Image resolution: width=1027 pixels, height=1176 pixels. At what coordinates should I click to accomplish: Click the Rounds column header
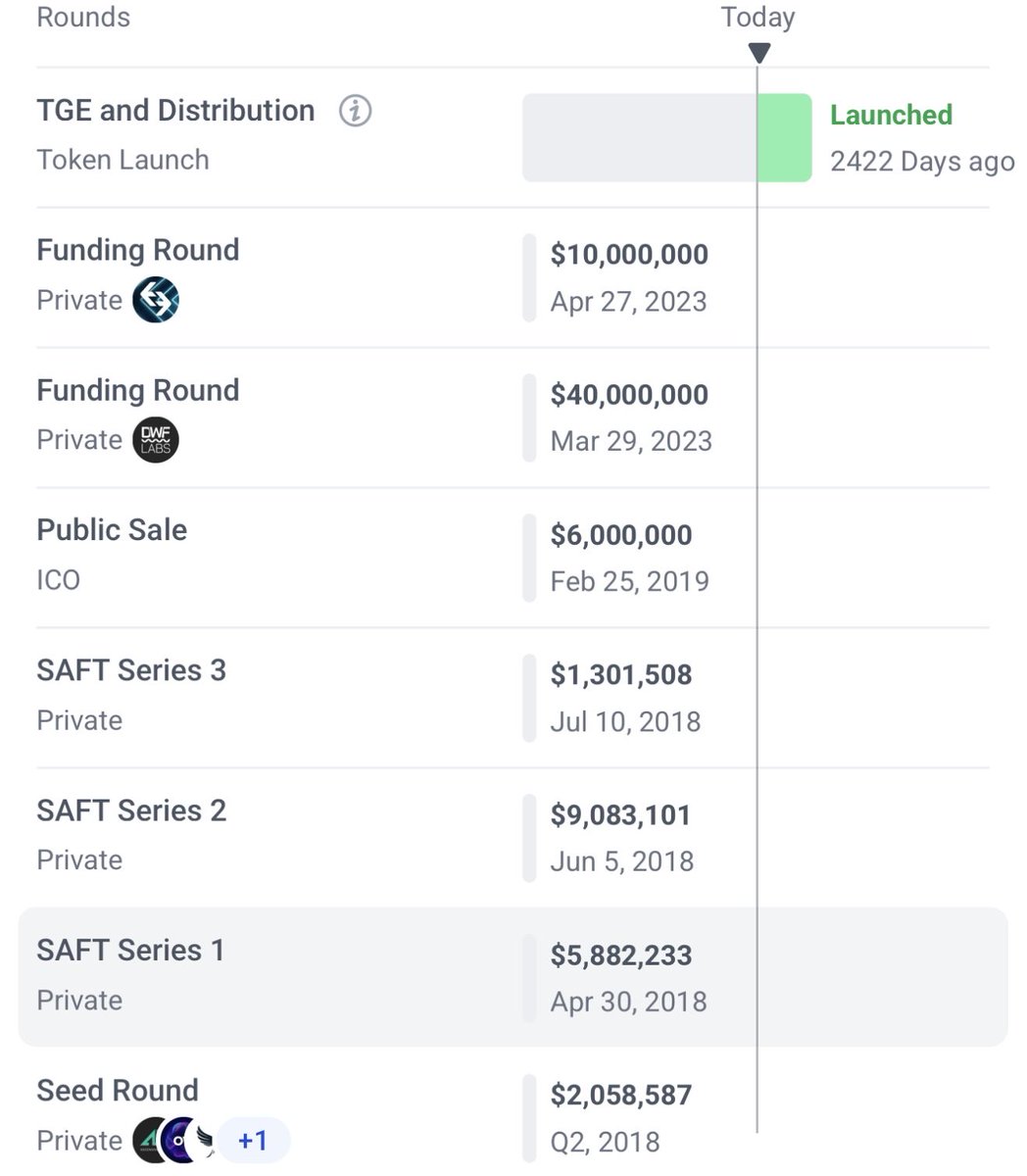(x=83, y=18)
